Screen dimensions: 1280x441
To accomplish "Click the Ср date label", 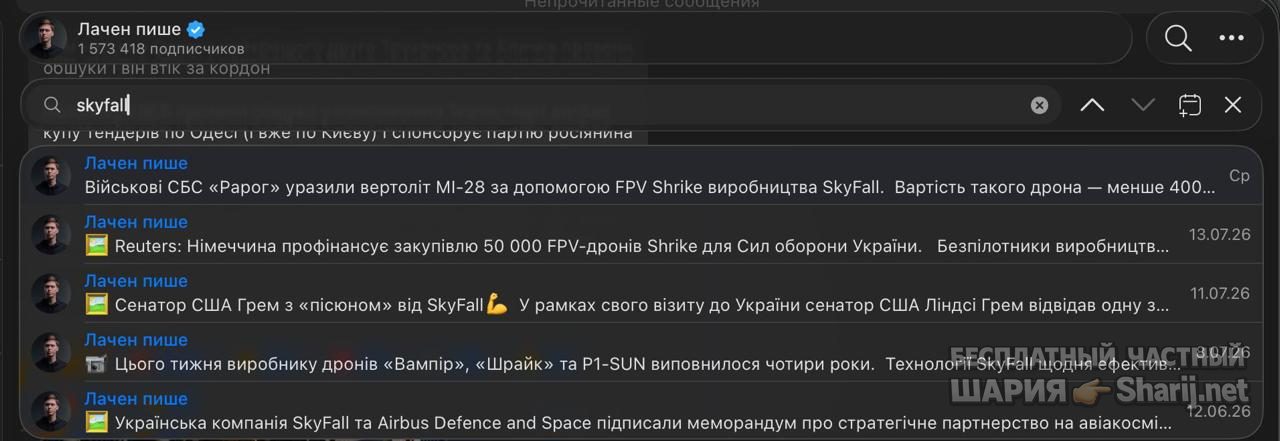I will pyautogui.click(x=1239, y=176).
